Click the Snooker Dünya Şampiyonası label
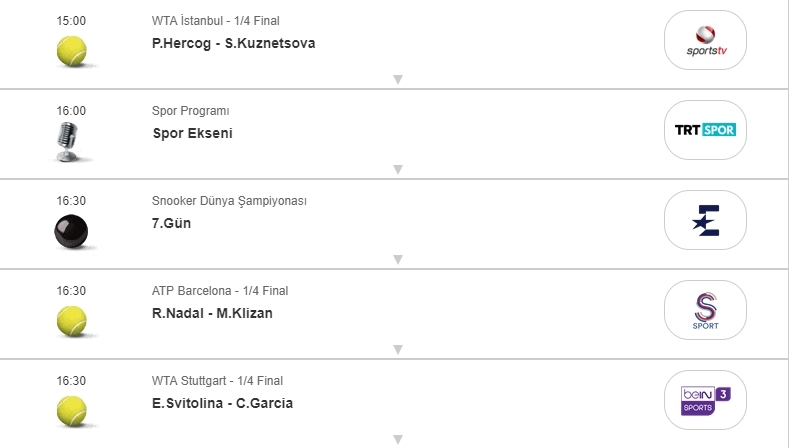Image resolution: width=790 pixels, height=448 pixels. (229, 201)
